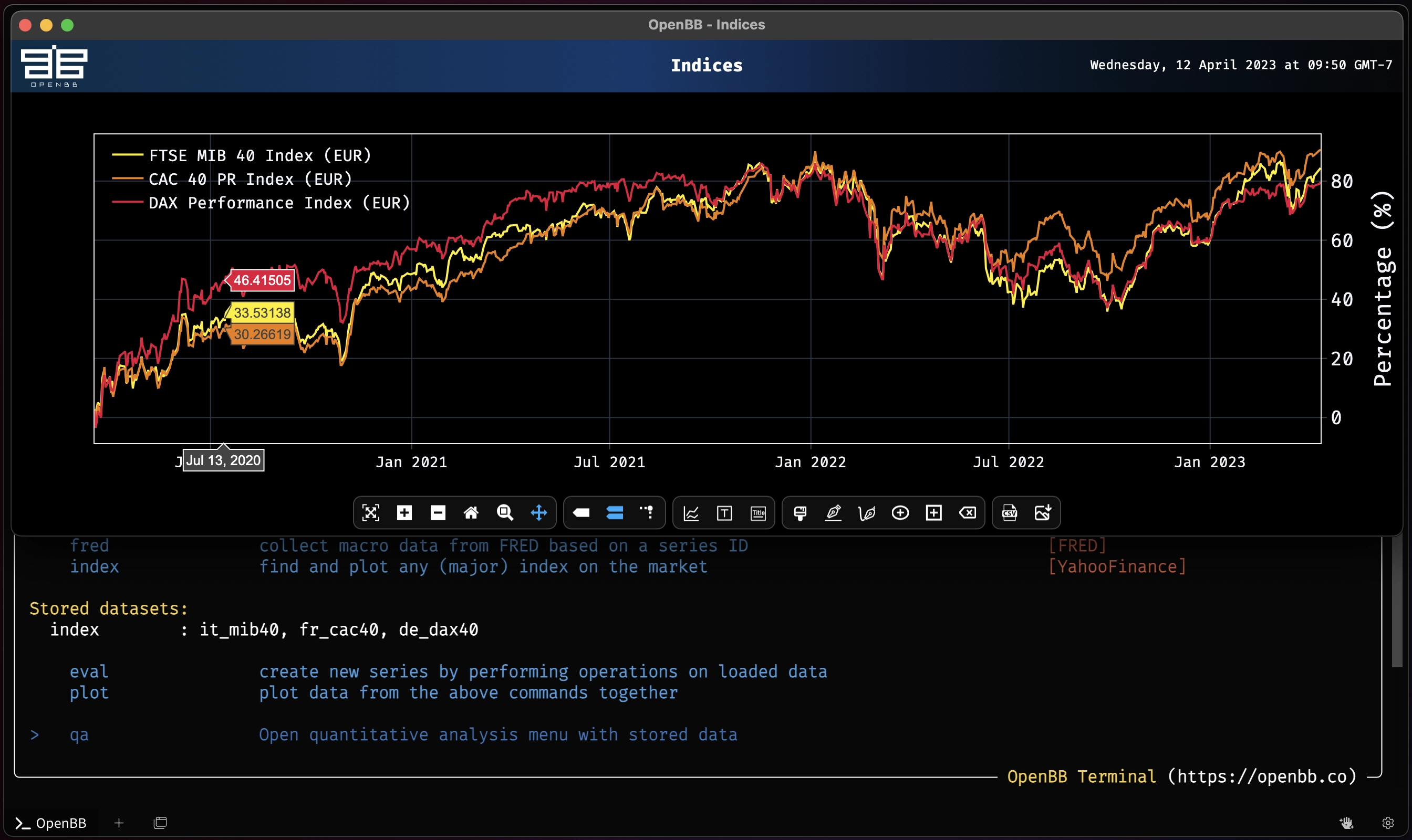
Task: Toggle compare data on hover icon
Action: (x=615, y=513)
